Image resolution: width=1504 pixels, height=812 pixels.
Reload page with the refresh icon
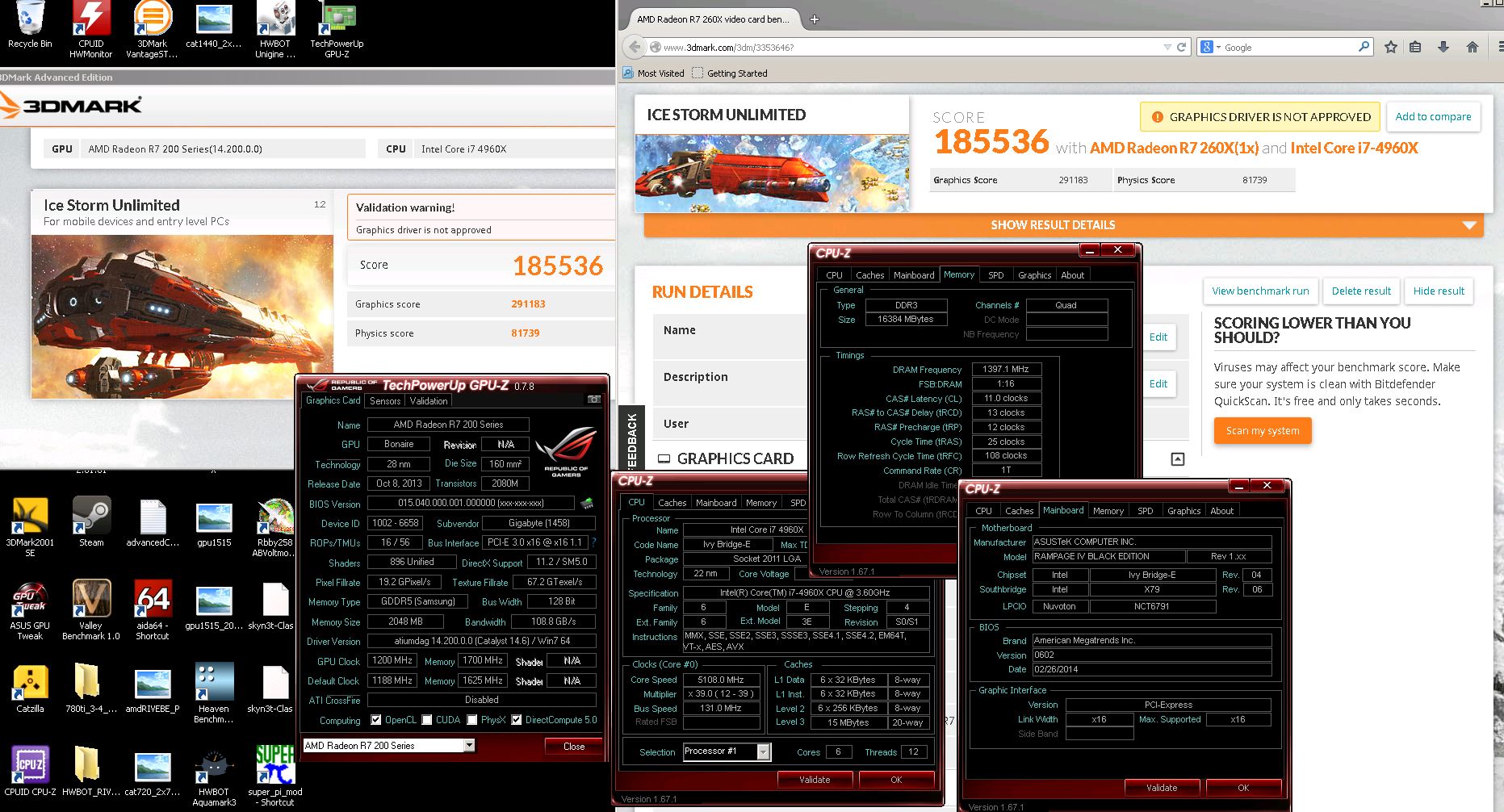coord(1181,47)
